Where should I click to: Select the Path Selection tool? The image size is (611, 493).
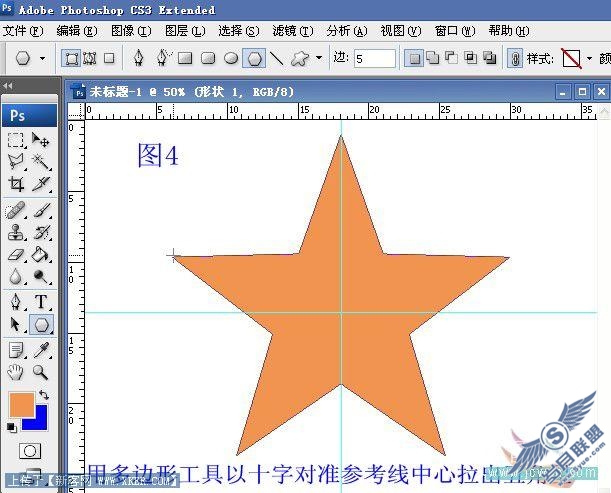[16, 325]
